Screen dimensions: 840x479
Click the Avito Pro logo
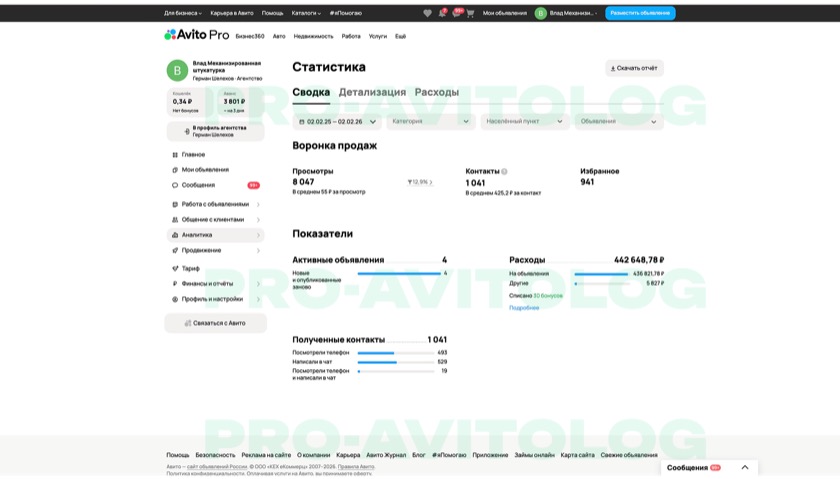click(x=197, y=35)
